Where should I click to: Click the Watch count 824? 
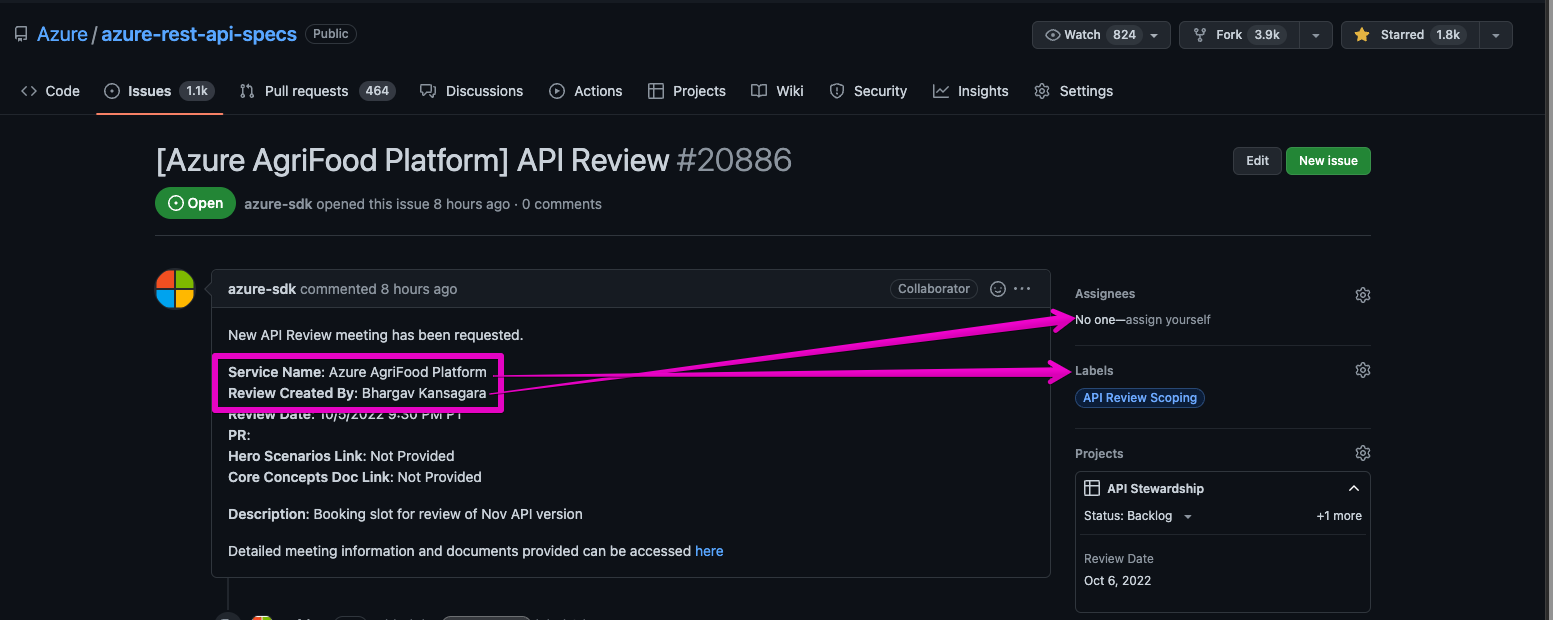pos(1125,35)
